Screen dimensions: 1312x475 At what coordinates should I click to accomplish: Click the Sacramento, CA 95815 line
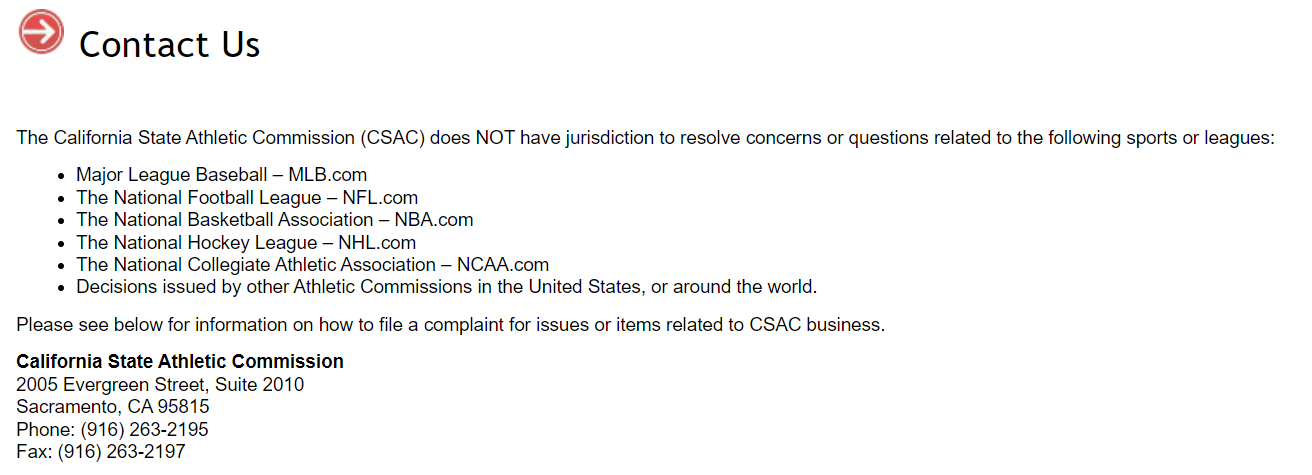[x=112, y=407]
